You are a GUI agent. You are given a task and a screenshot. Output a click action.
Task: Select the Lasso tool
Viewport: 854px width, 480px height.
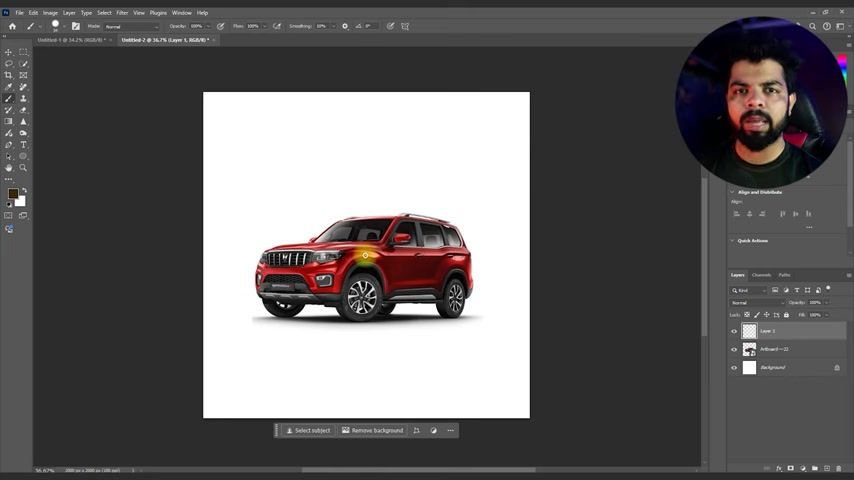[x=9, y=64]
